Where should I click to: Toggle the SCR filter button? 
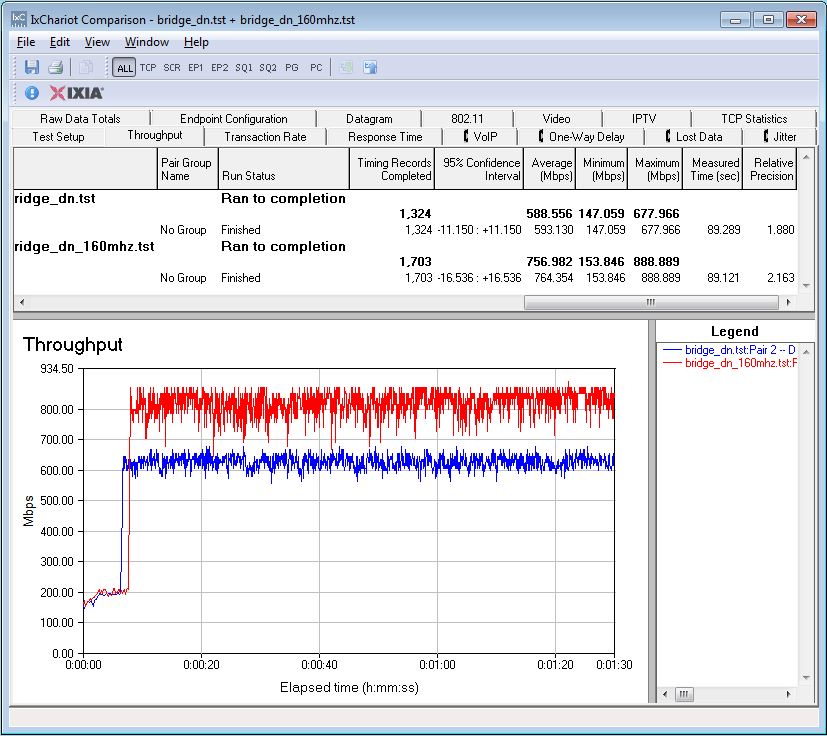[x=172, y=68]
